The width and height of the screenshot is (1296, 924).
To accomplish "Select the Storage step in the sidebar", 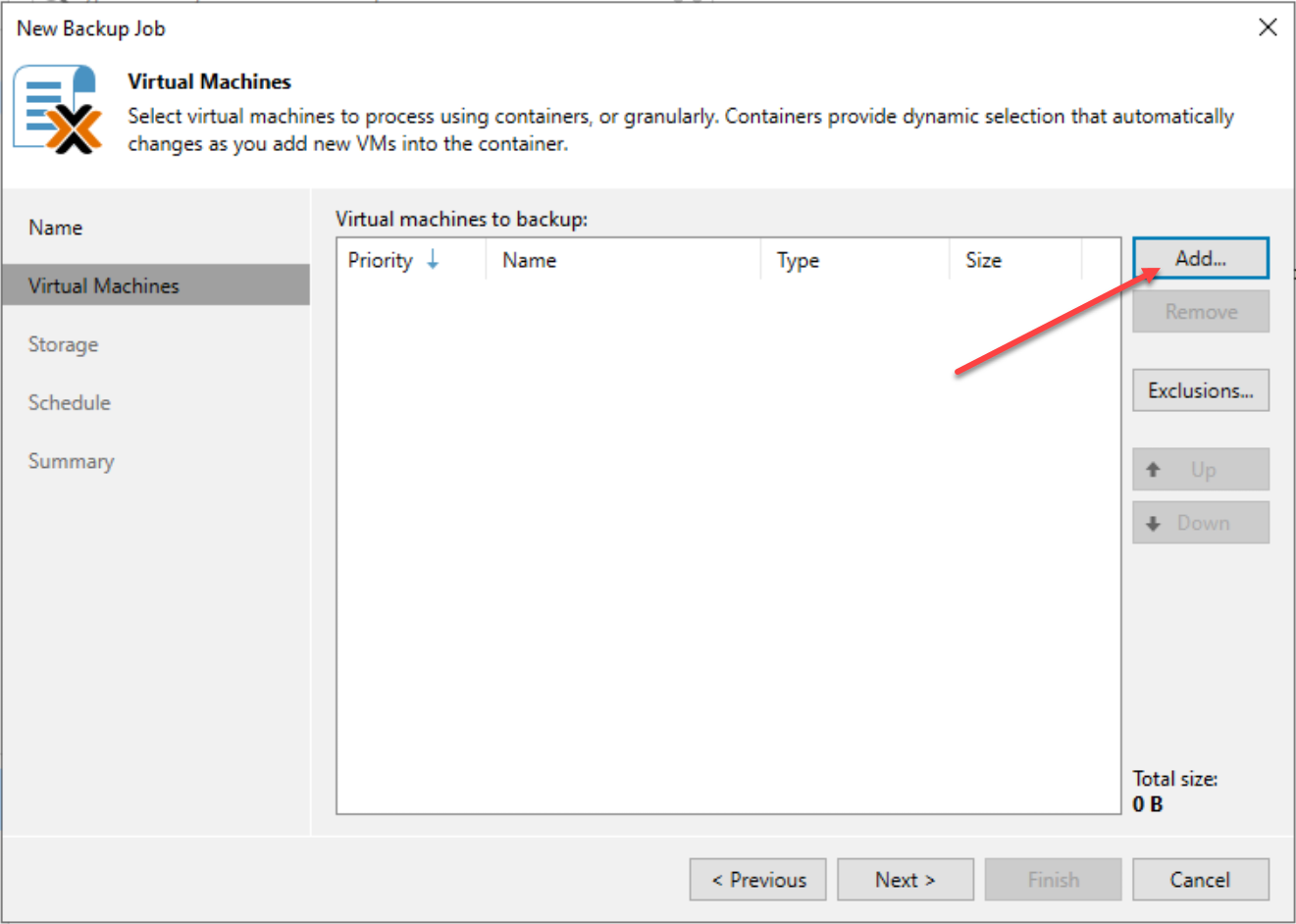I will (63, 344).
